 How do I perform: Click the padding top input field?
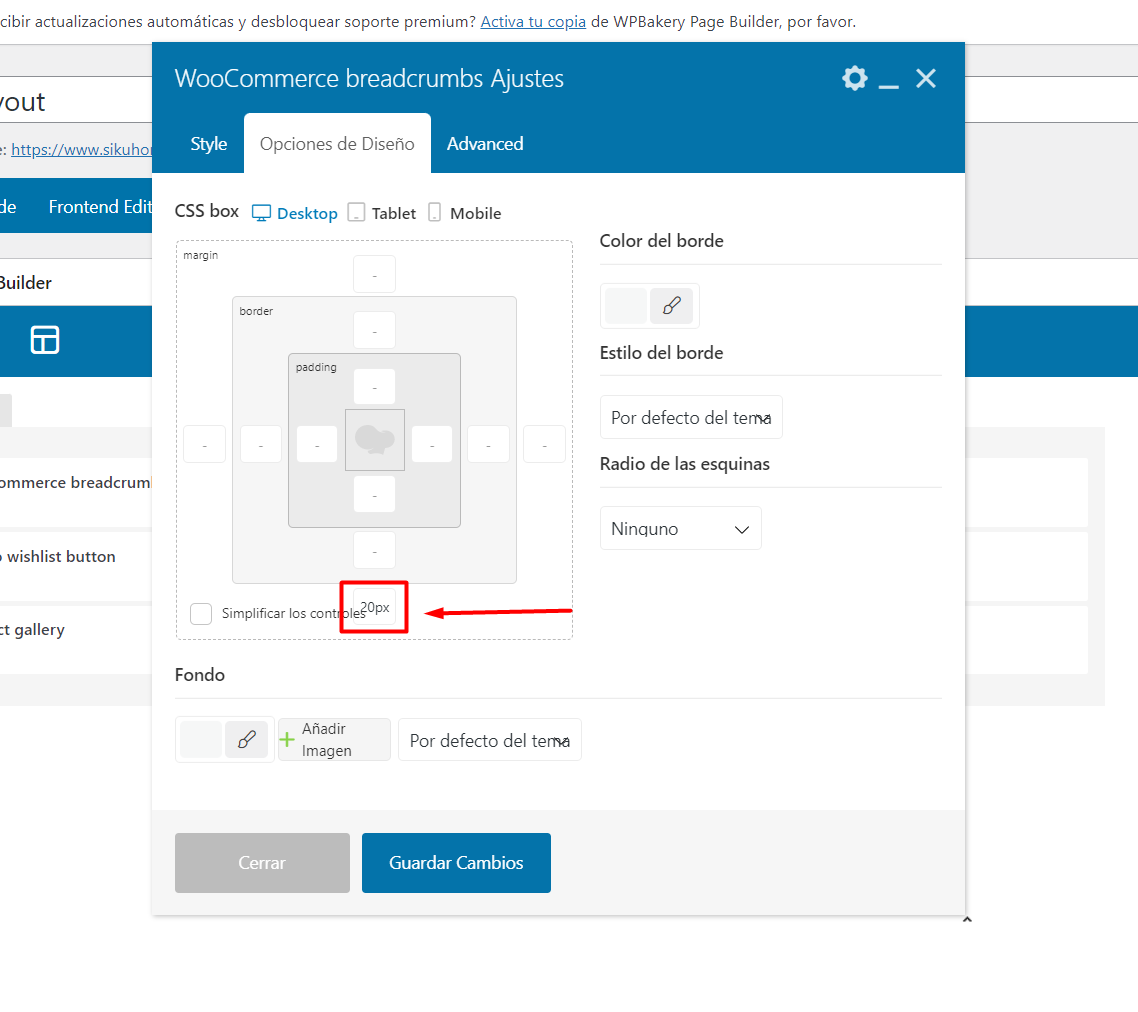tap(374, 386)
